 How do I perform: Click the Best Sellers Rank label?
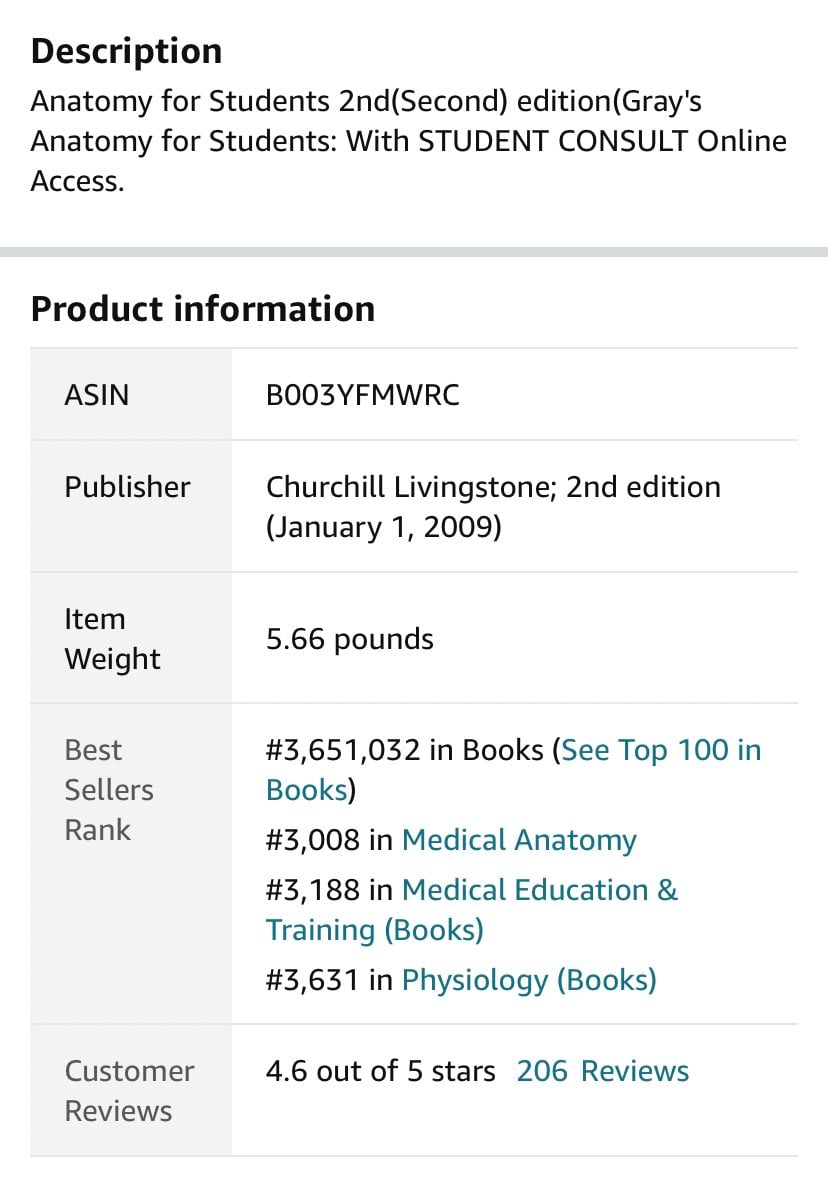(109, 790)
